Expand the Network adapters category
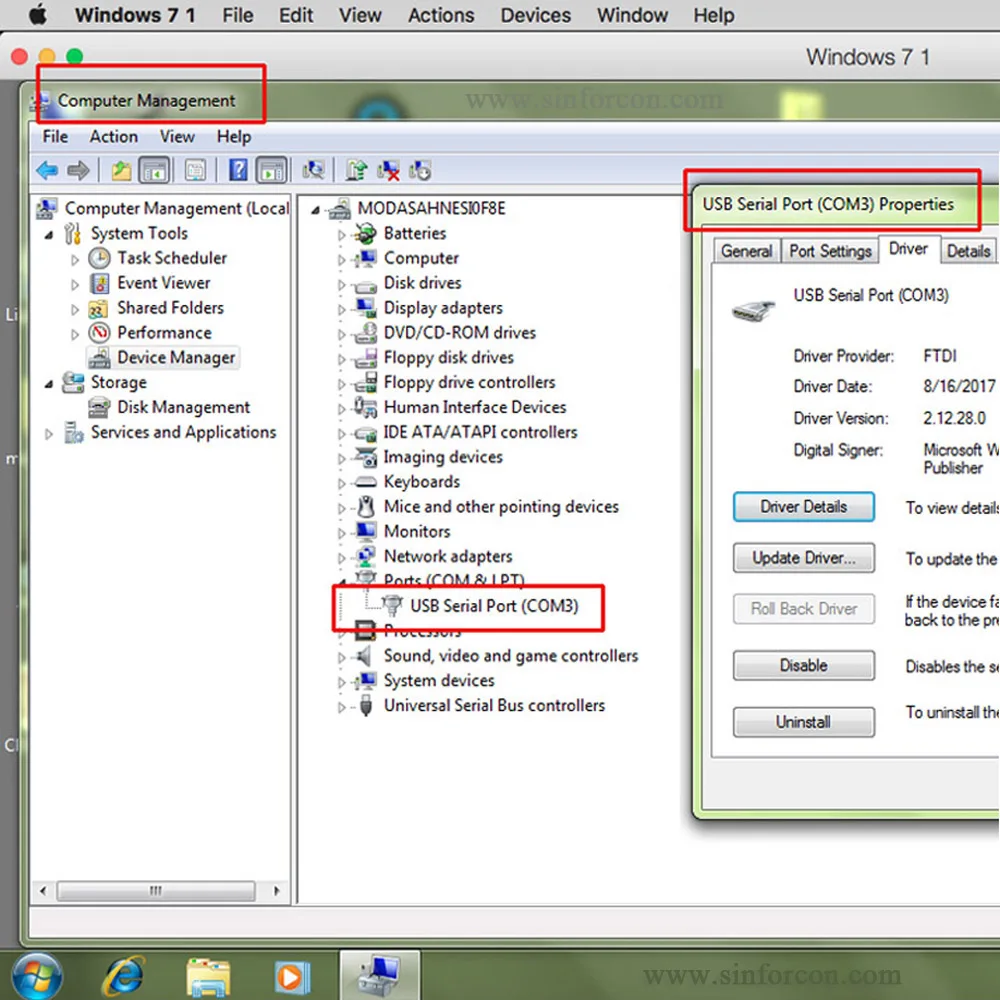The height and width of the screenshot is (1000, 1000). (x=342, y=558)
